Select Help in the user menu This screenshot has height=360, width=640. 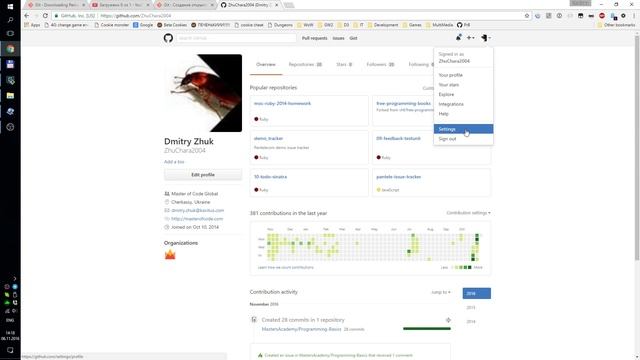coord(463,114)
